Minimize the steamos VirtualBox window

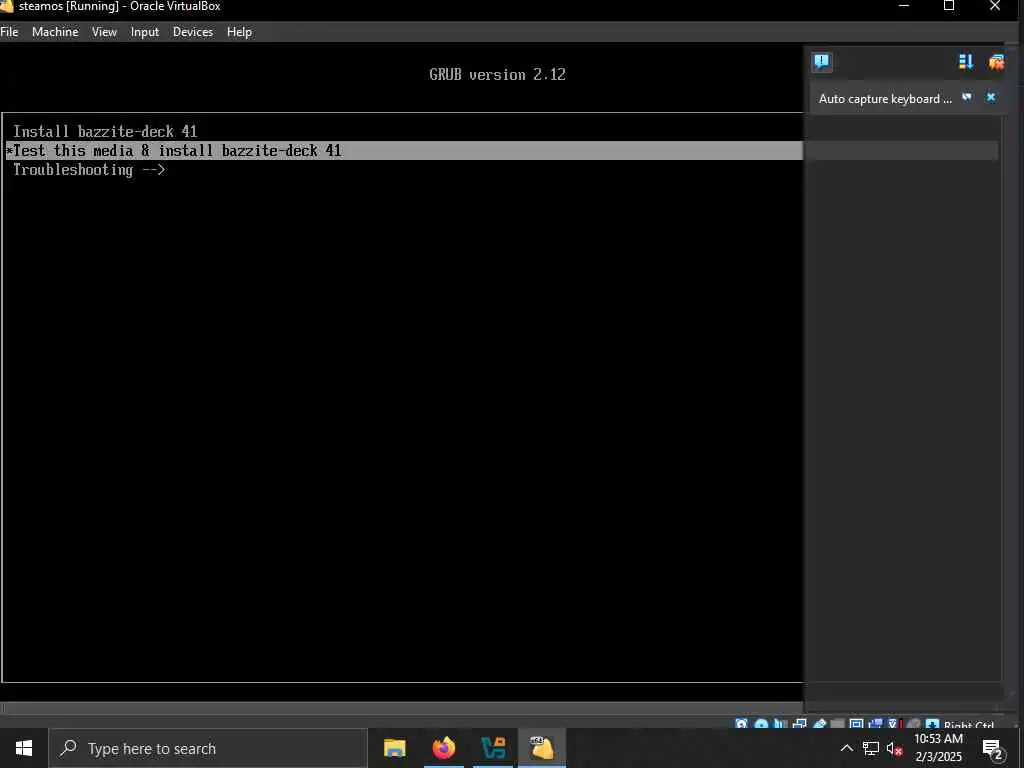[904, 7]
